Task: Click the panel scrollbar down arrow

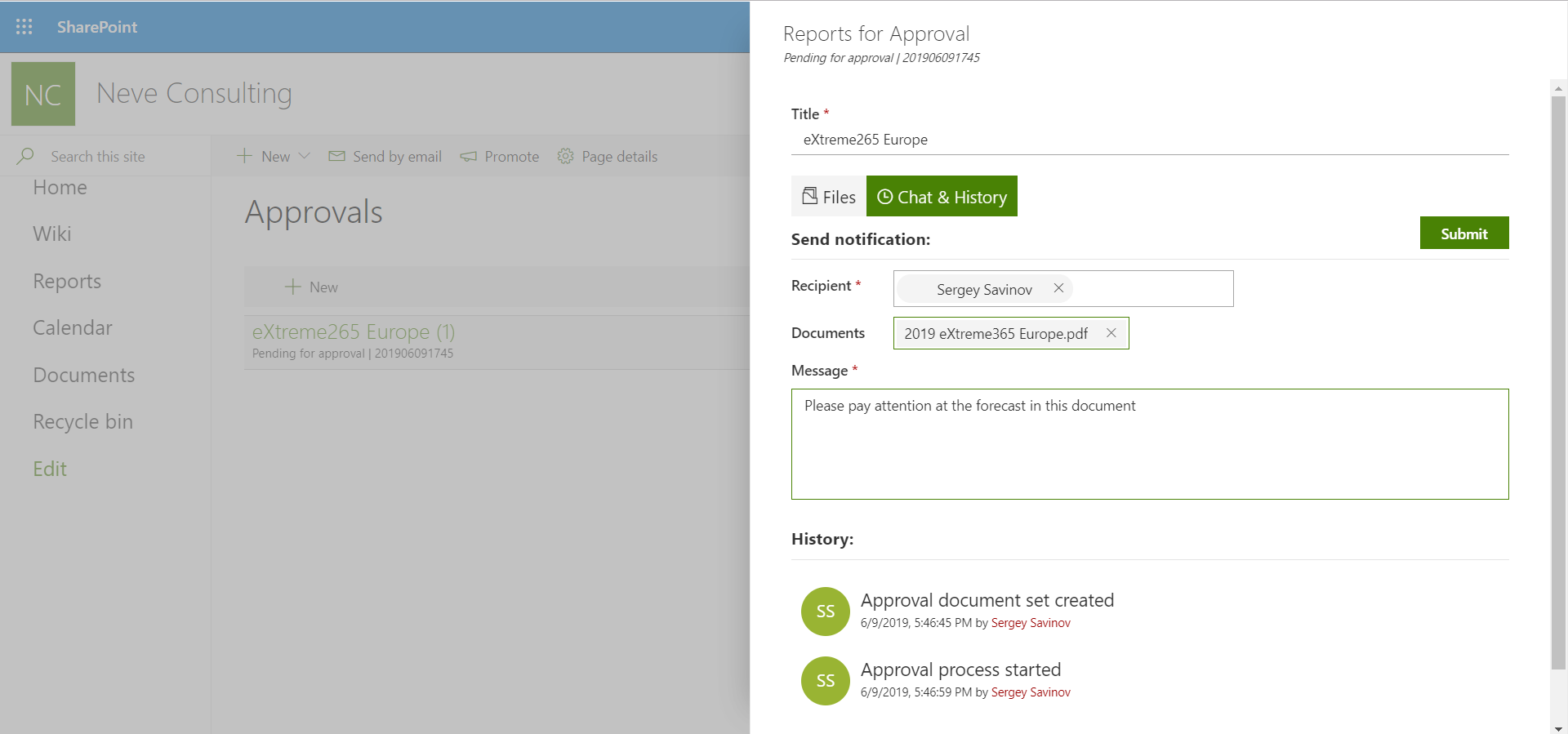Action: coord(1558,727)
